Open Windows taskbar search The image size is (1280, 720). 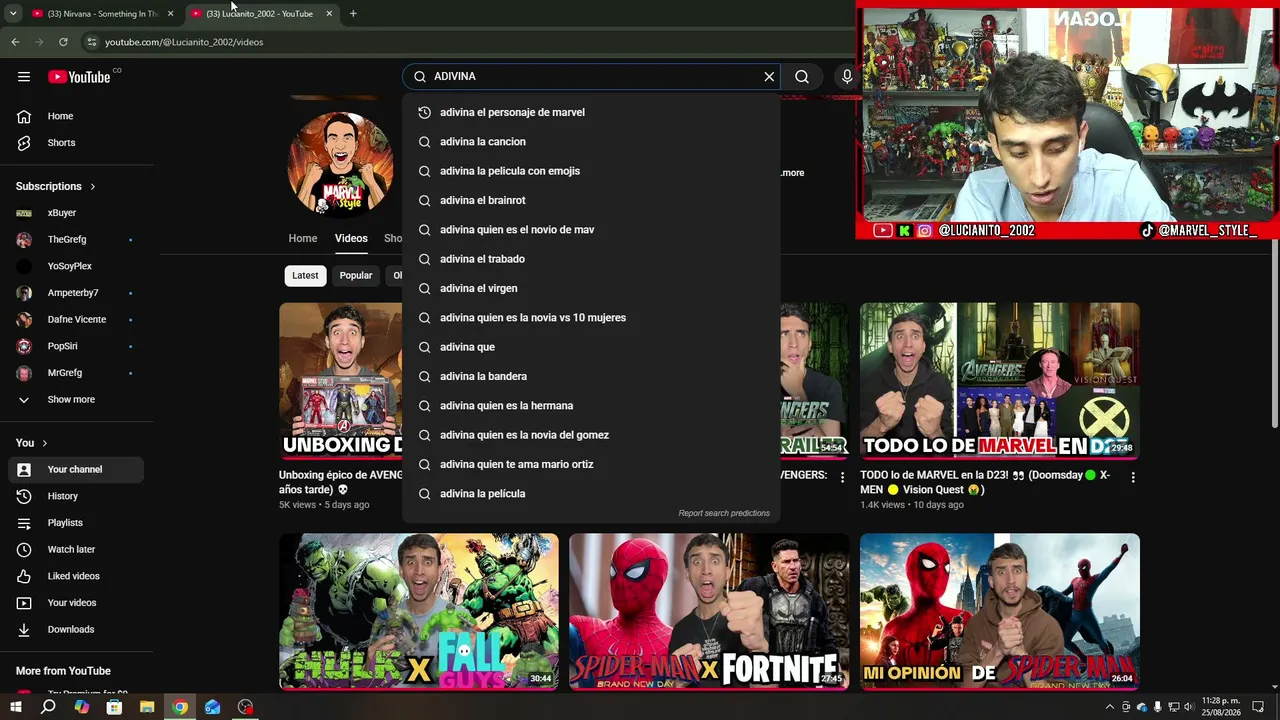tap(48, 707)
